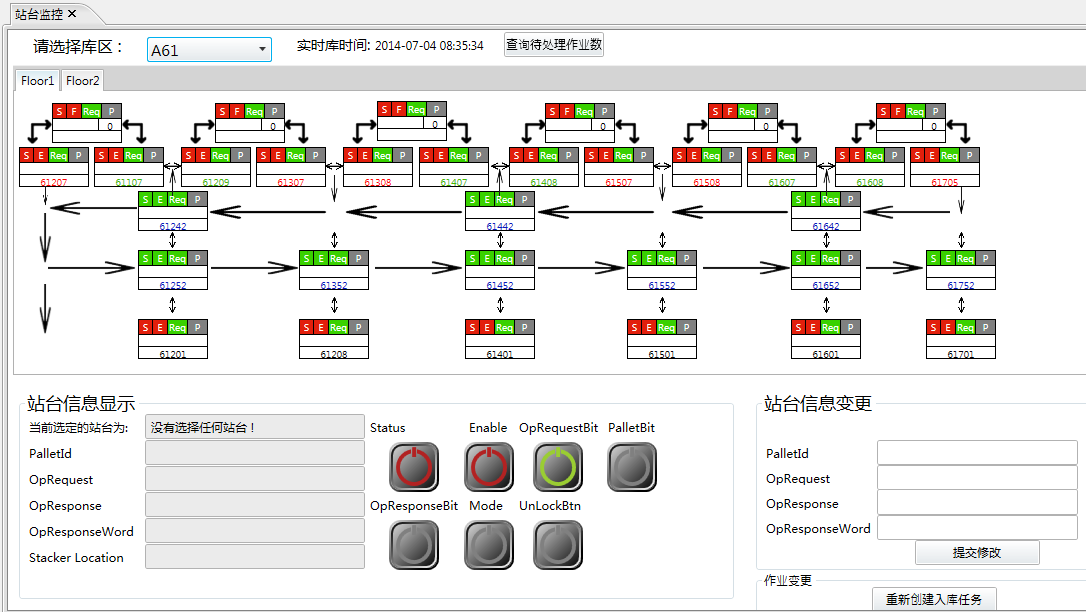
Task: Switch to the Floor1 tab
Action: [37, 81]
